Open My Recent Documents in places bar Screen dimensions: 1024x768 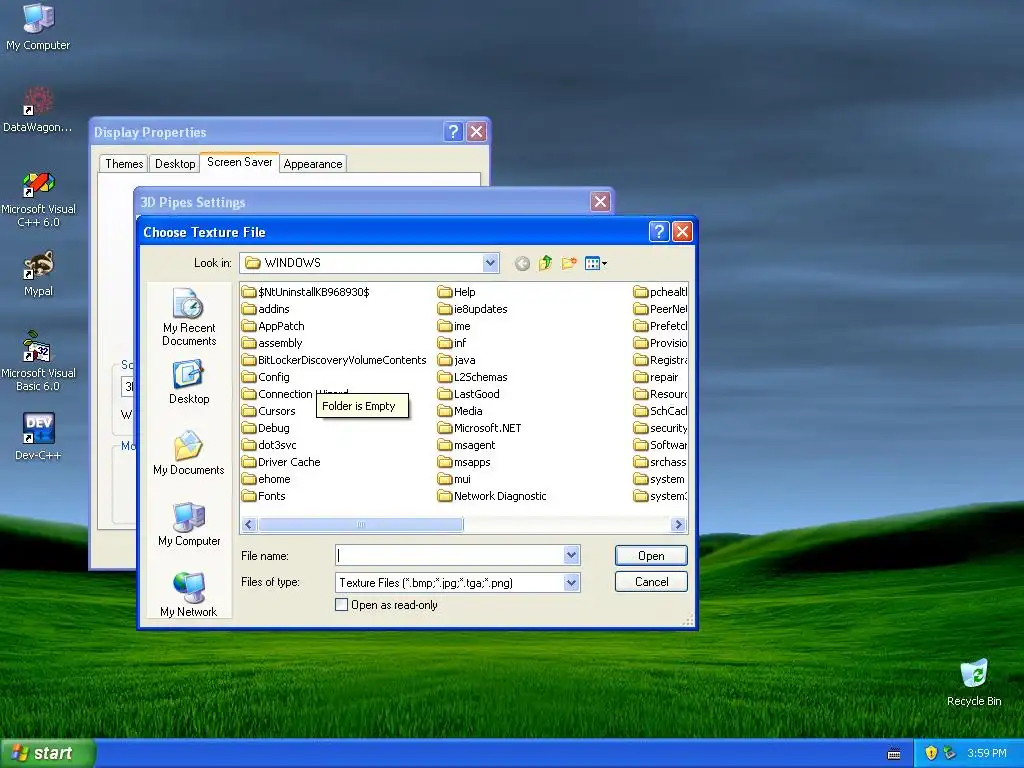(189, 317)
